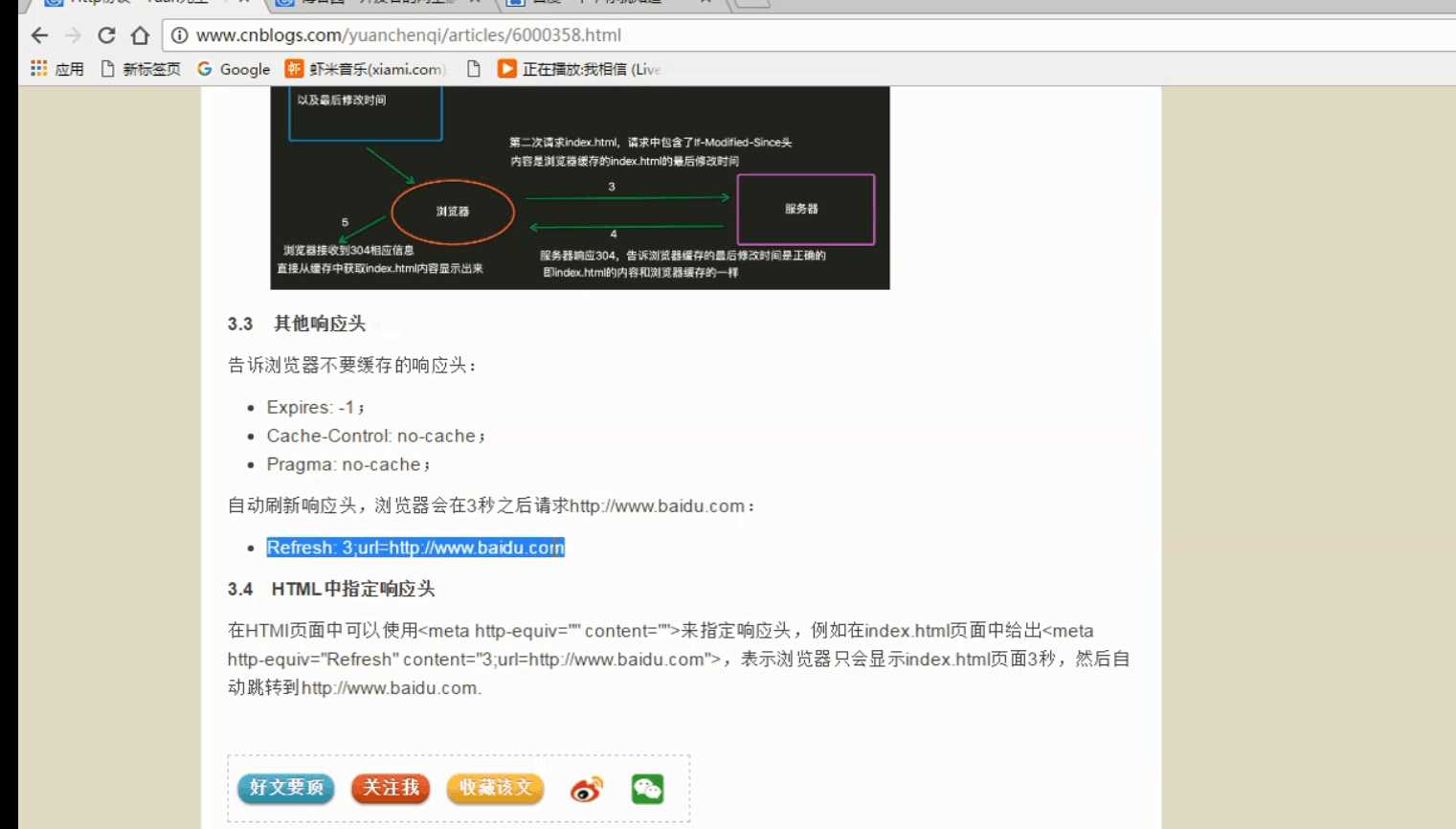Screen dimensions: 1456x829
Task: Open the browser home page
Action: pos(140,35)
